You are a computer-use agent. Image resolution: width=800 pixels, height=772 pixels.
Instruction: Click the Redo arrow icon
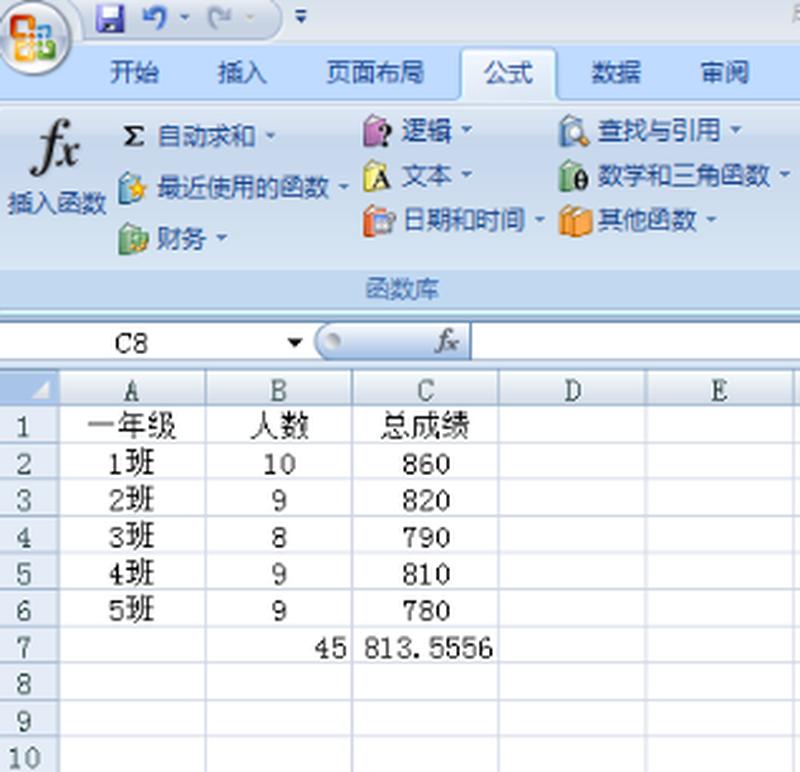220,18
